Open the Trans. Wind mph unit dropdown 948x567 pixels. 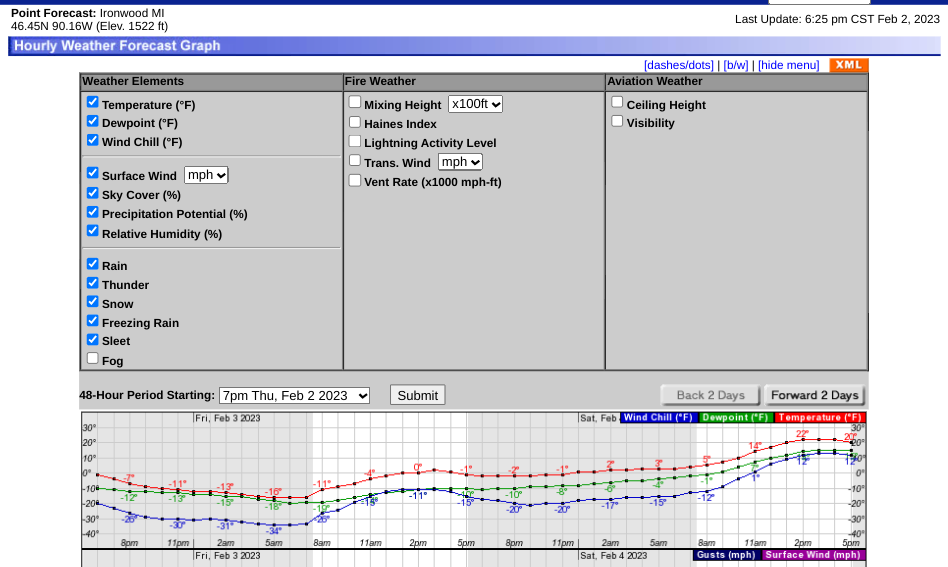(460, 162)
